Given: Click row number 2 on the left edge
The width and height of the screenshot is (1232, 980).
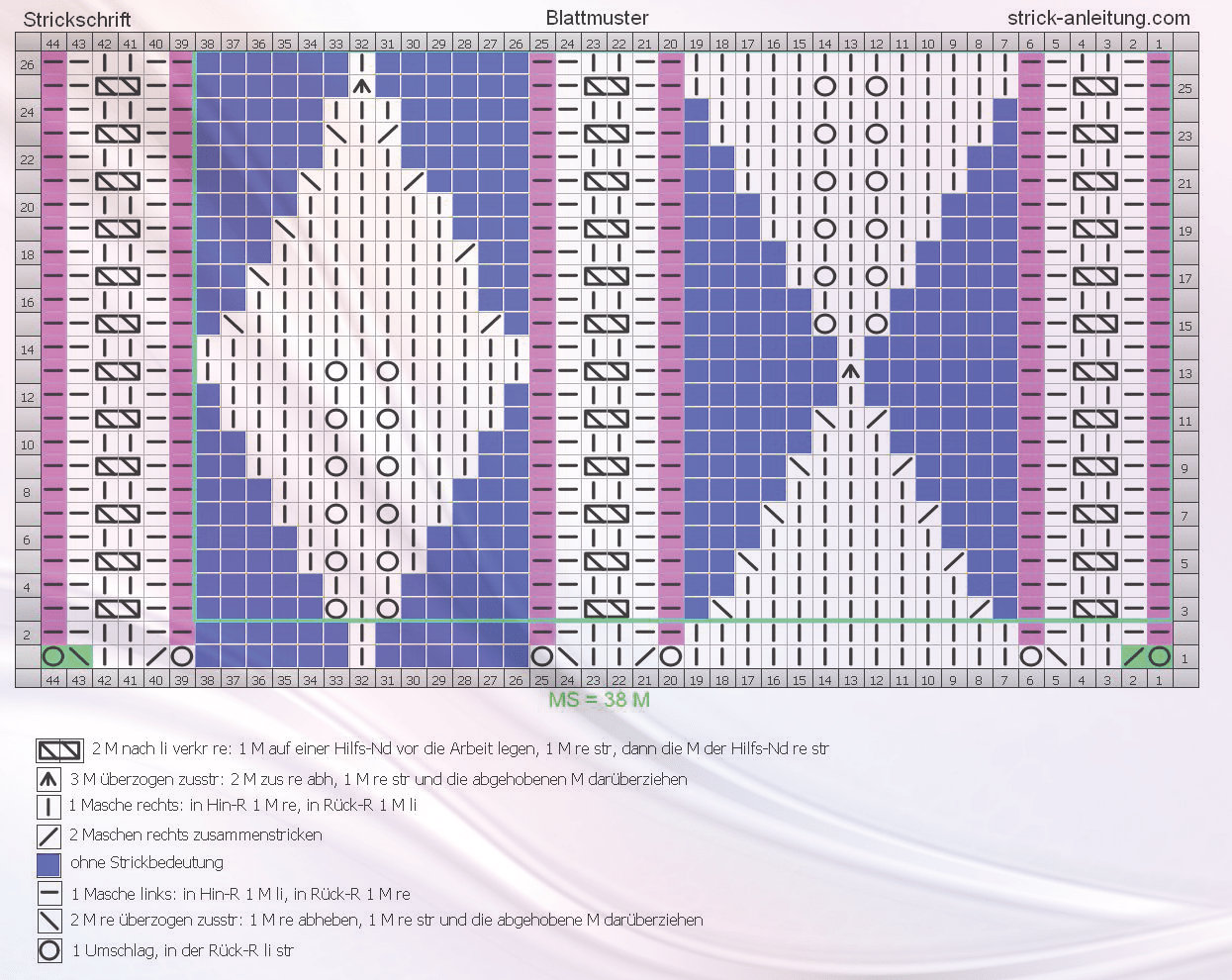Looking at the screenshot, I should [x=27, y=636].
